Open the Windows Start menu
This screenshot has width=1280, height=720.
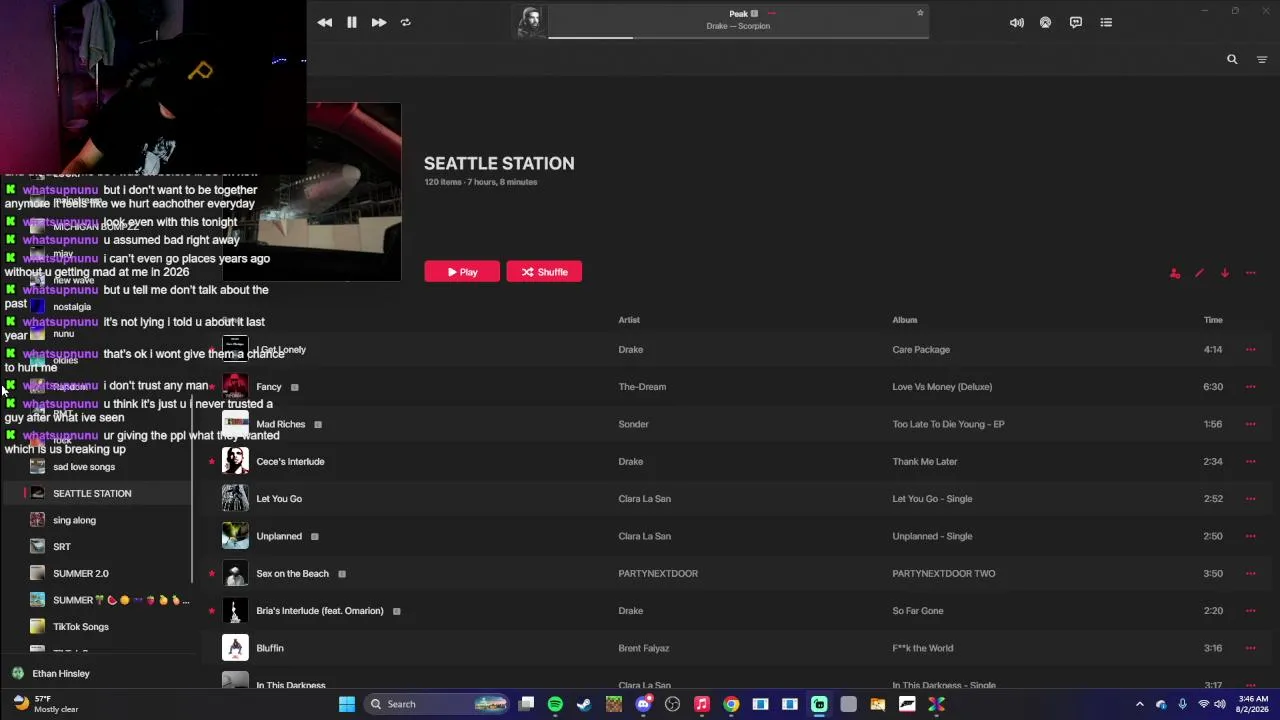[x=347, y=704]
